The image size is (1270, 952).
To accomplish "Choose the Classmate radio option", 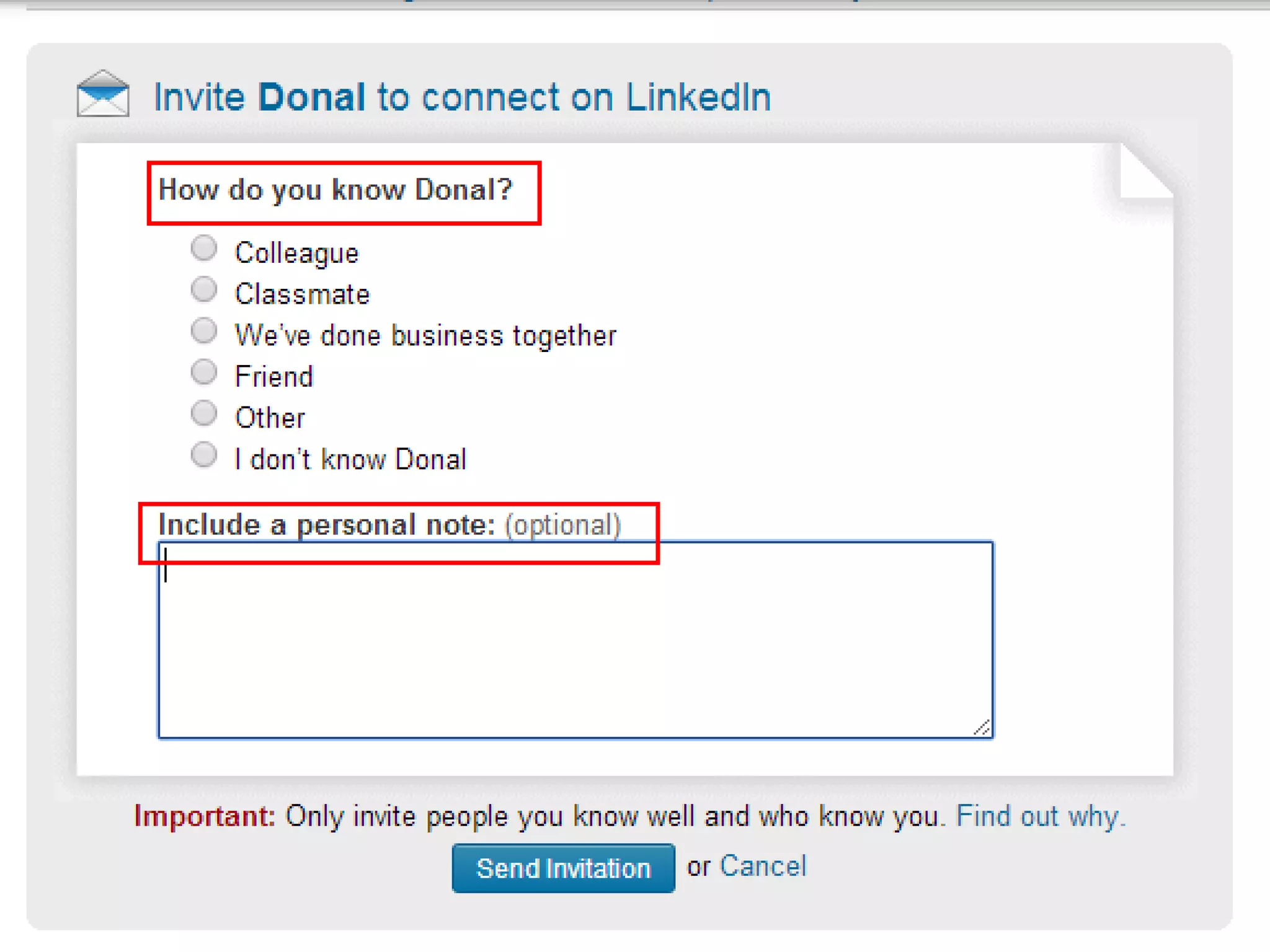I will (x=203, y=289).
